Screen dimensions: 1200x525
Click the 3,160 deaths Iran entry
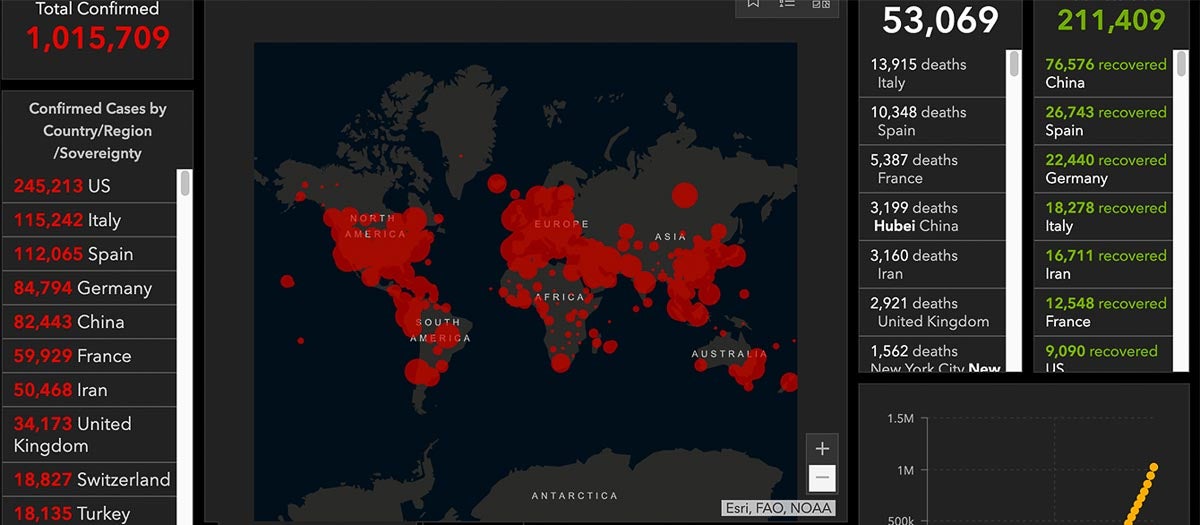click(x=932, y=265)
